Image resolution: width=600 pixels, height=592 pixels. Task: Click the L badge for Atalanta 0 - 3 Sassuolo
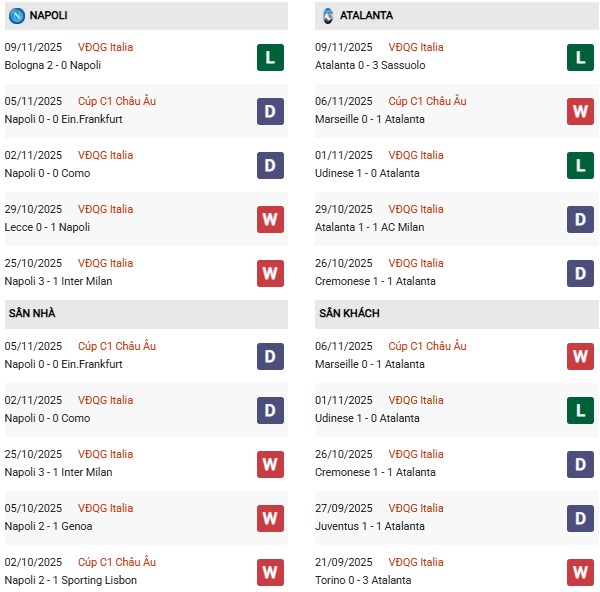pos(580,57)
